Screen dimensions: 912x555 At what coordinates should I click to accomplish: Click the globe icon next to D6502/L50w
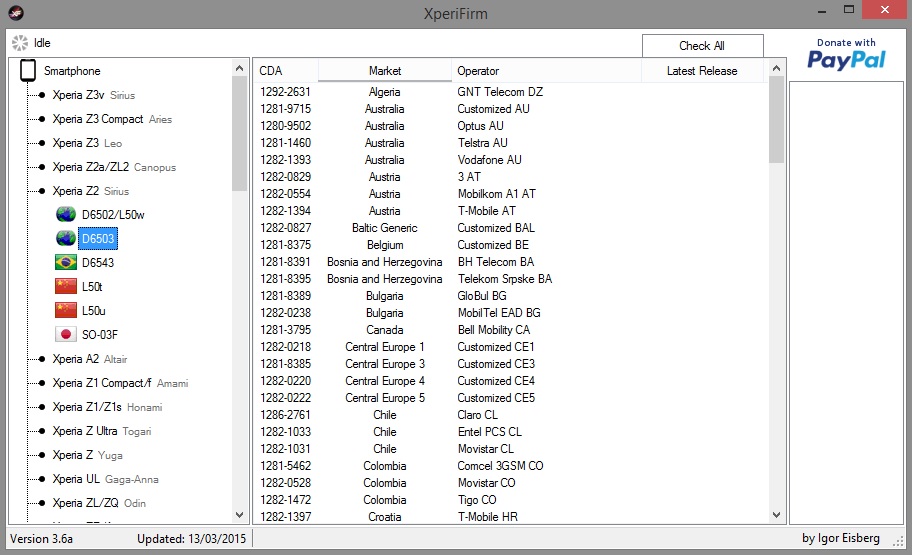66,215
